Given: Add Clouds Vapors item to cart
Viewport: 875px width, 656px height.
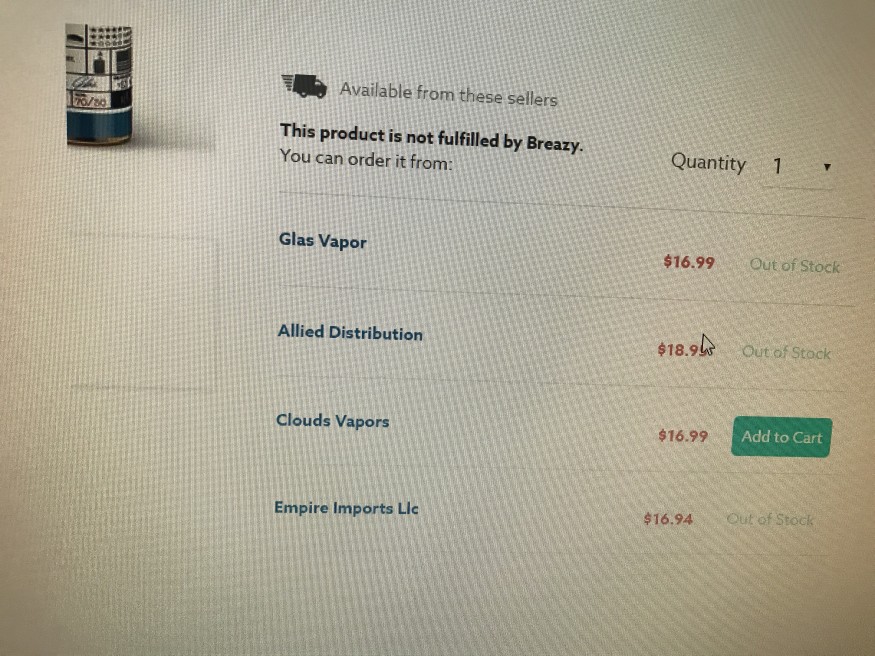Looking at the screenshot, I should pyautogui.click(x=781, y=437).
